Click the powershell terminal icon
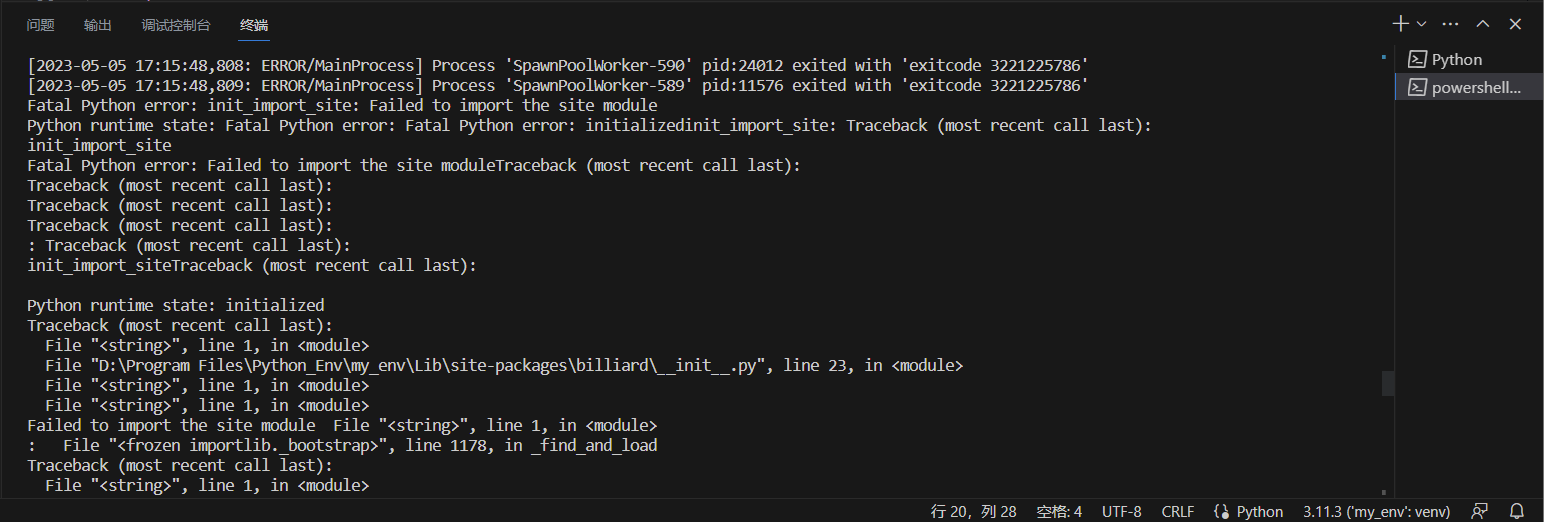Screen dimensions: 1544x522 [x=1416, y=87]
